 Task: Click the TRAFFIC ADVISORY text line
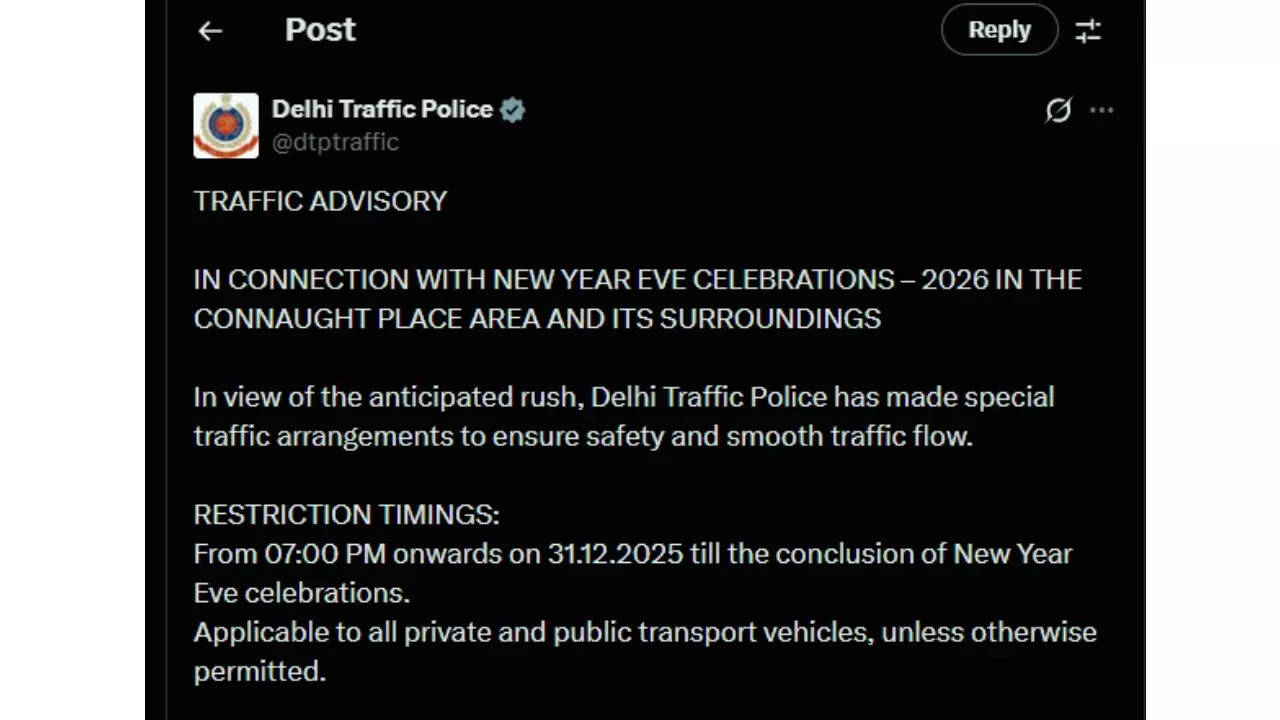(320, 201)
